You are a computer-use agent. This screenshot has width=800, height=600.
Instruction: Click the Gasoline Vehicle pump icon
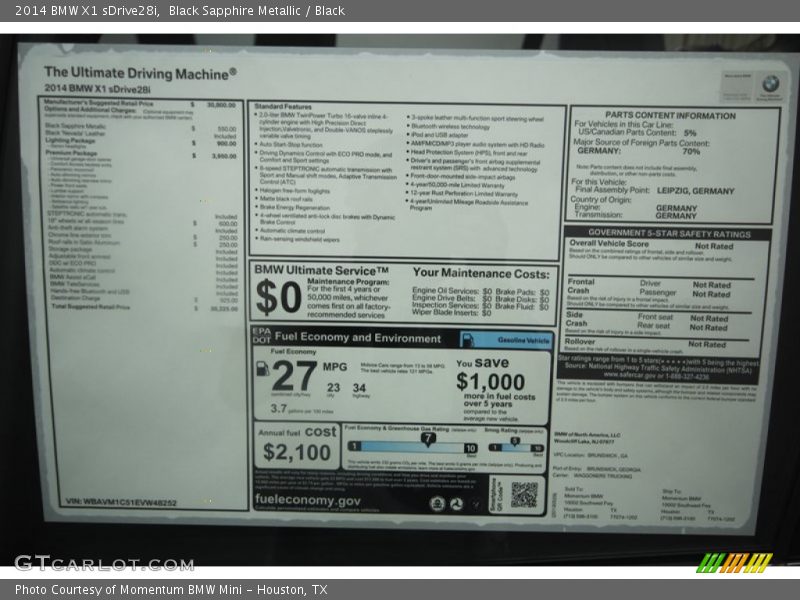click(468, 338)
